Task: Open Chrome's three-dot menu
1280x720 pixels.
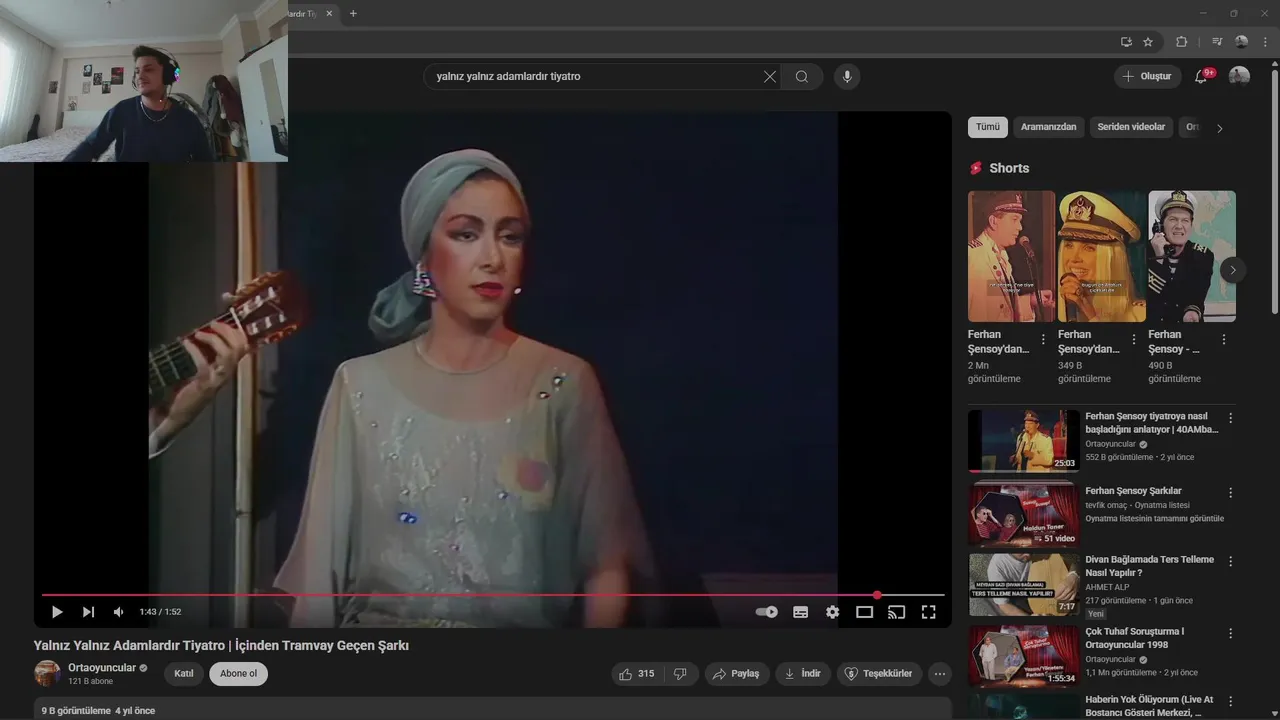Action: [x=1265, y=42]
